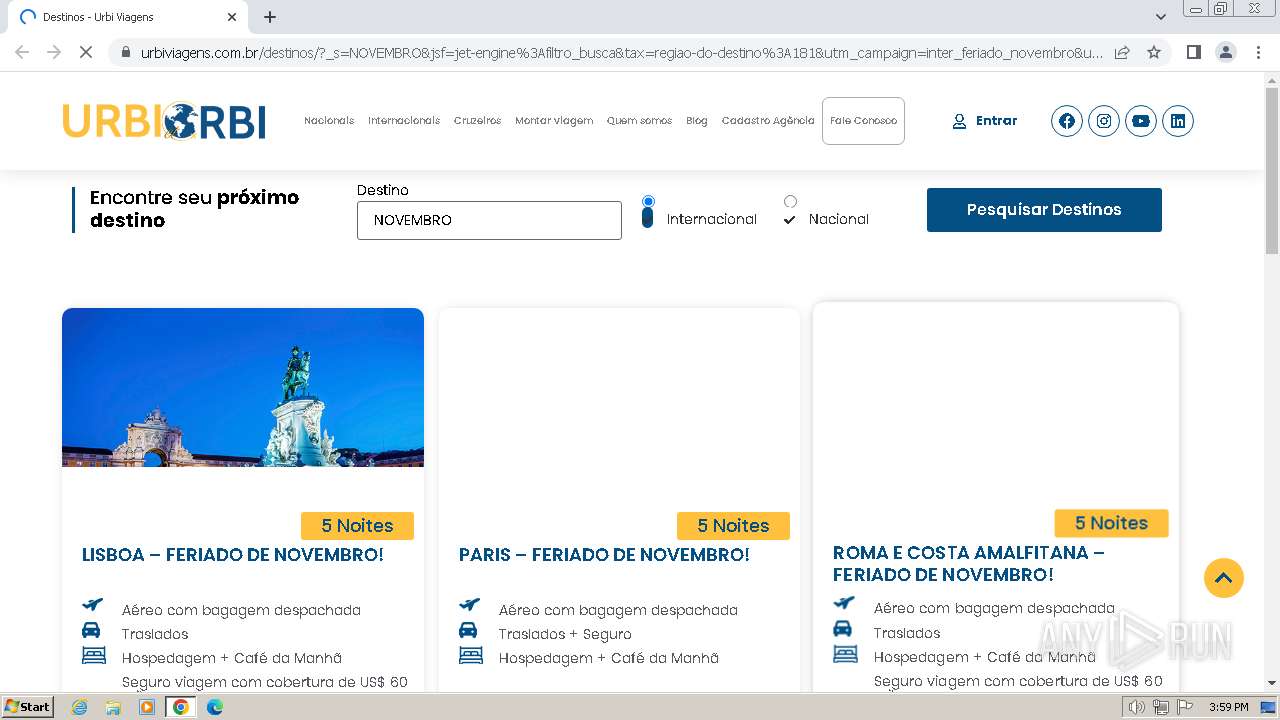Visit the Blog page
This screenshot has height=720, width=1280.
697,121
